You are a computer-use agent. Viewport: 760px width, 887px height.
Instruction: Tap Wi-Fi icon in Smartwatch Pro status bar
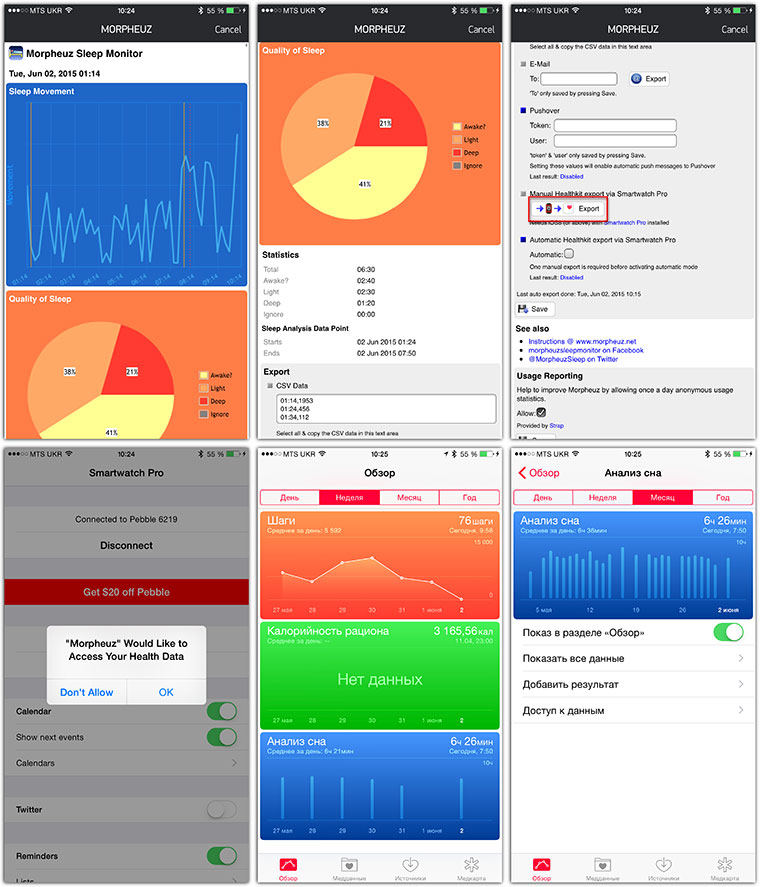69,454
